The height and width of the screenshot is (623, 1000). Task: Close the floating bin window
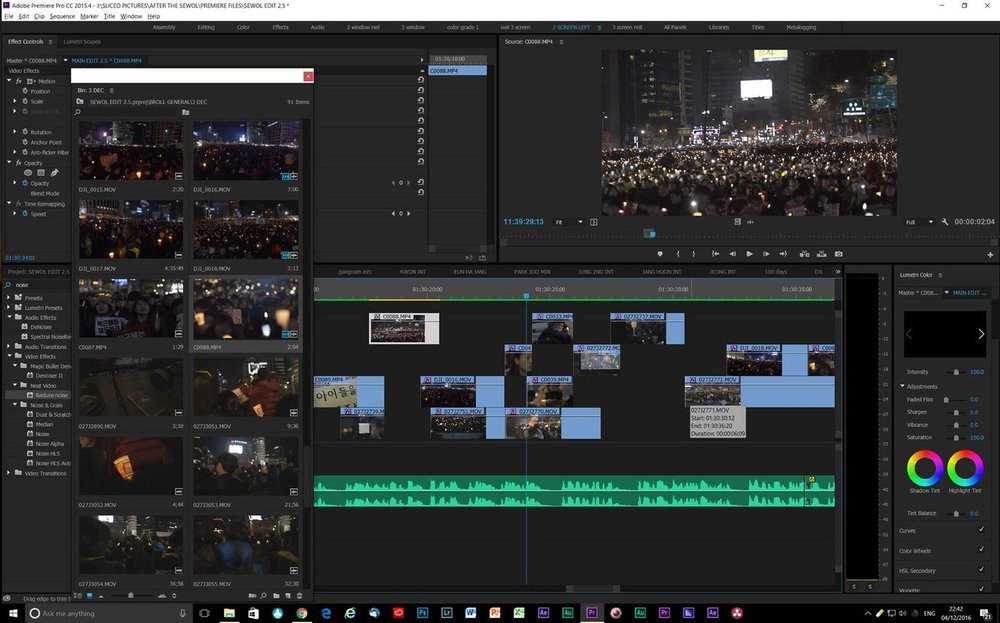[x=308, y=76]
